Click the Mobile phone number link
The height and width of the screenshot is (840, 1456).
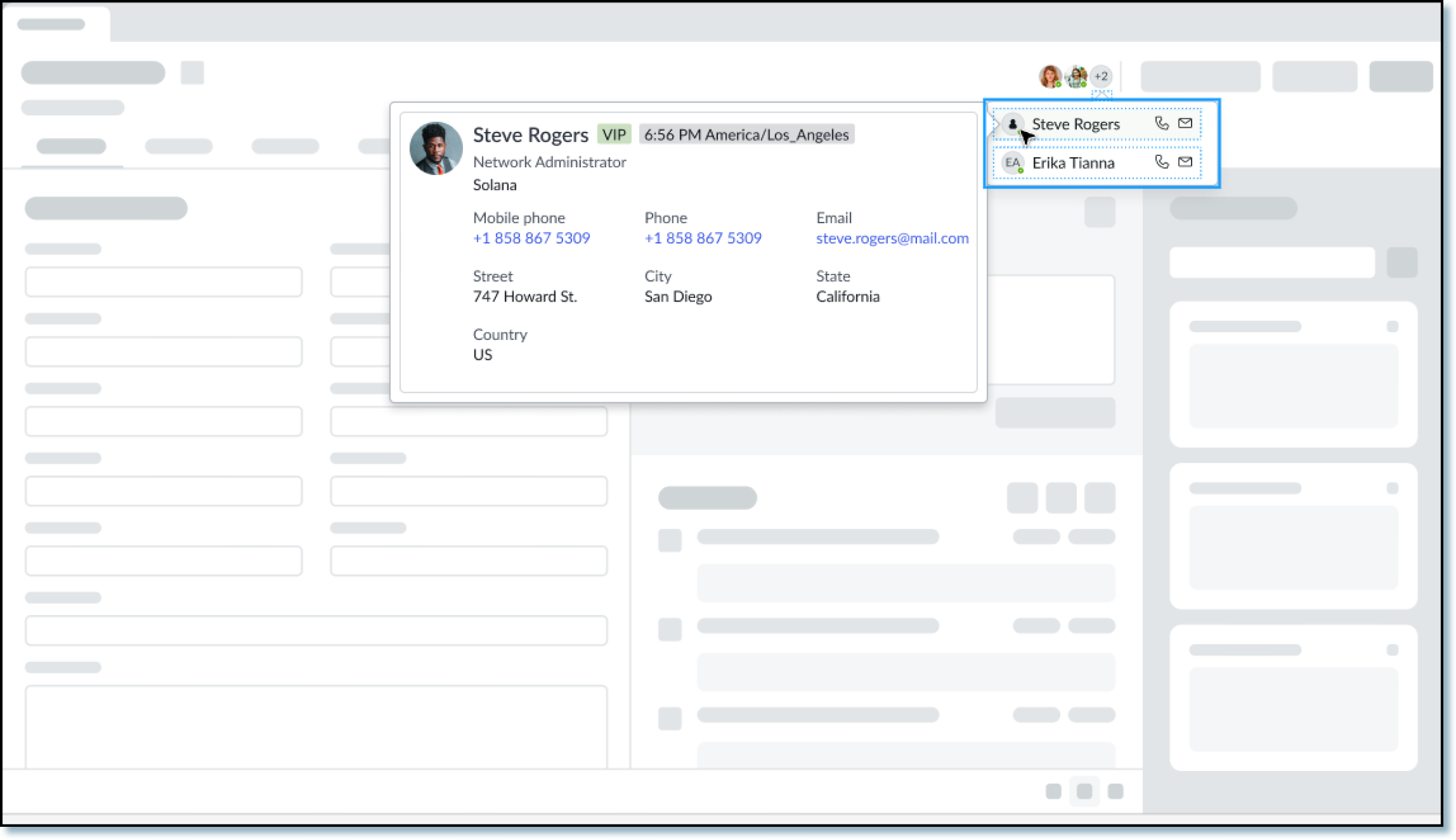click(531, 238)
